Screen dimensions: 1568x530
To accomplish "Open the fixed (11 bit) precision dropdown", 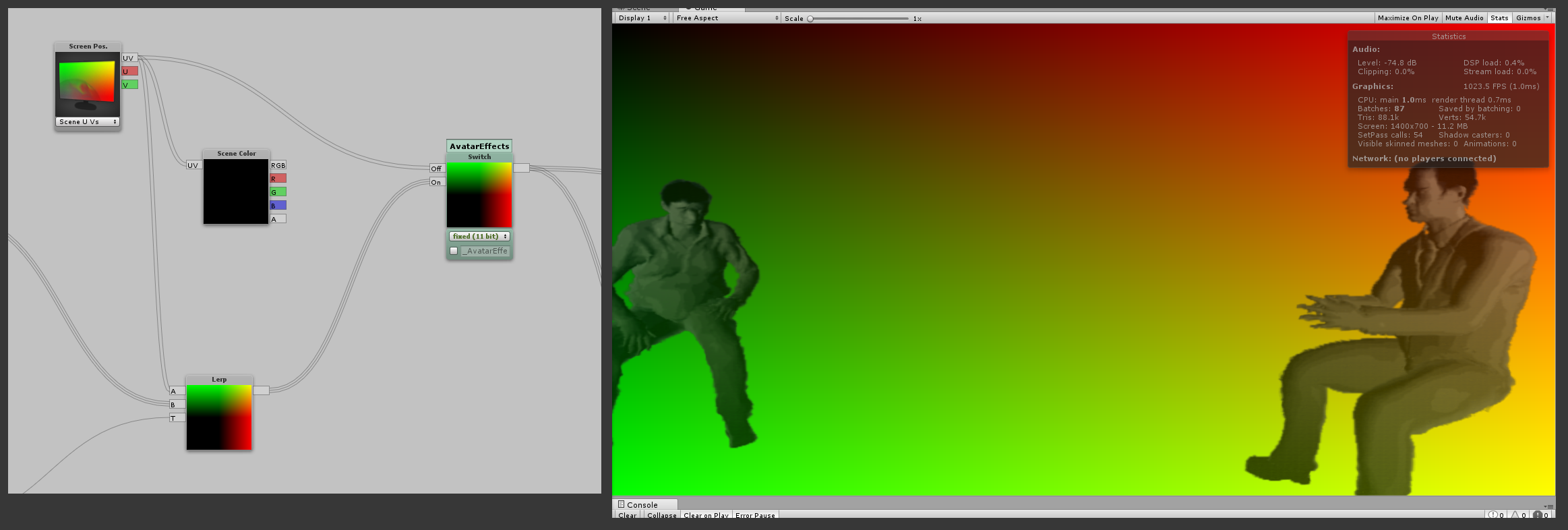I will (x=480, y=237).
